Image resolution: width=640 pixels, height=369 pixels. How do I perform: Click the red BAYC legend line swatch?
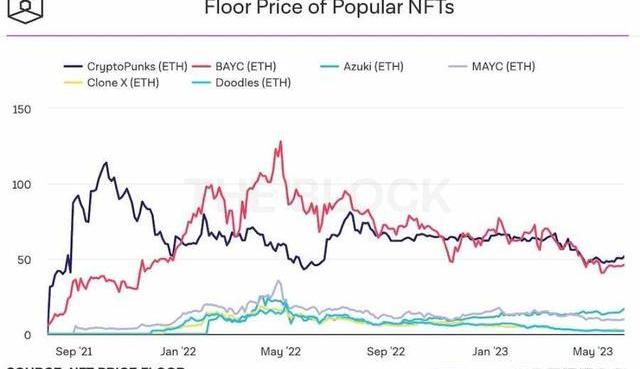point(201,67)
